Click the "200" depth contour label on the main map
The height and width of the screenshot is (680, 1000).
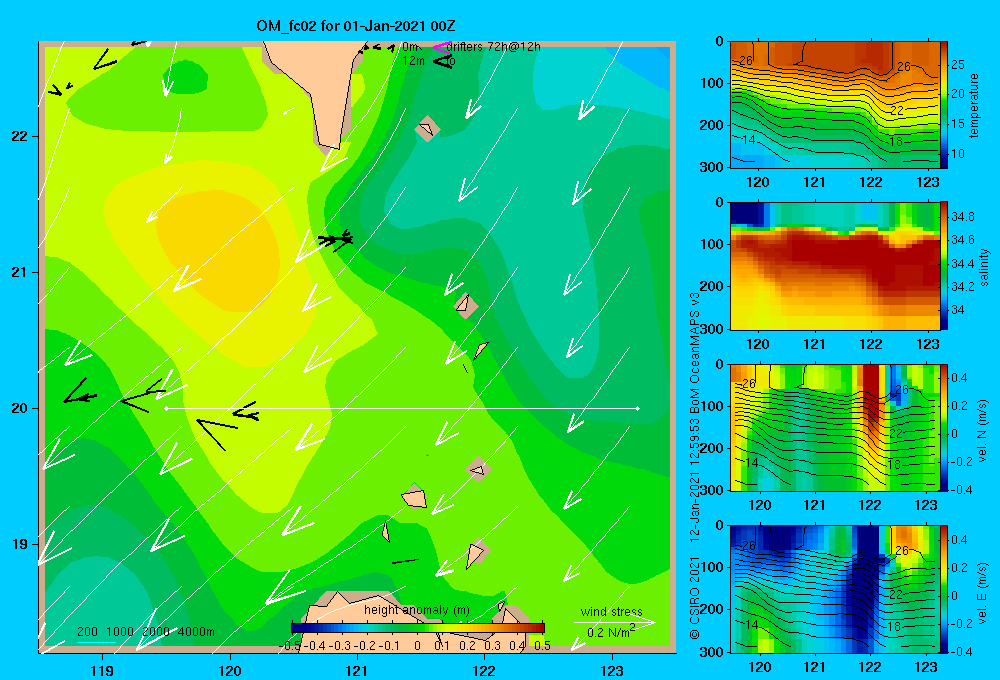coord(87,632)
